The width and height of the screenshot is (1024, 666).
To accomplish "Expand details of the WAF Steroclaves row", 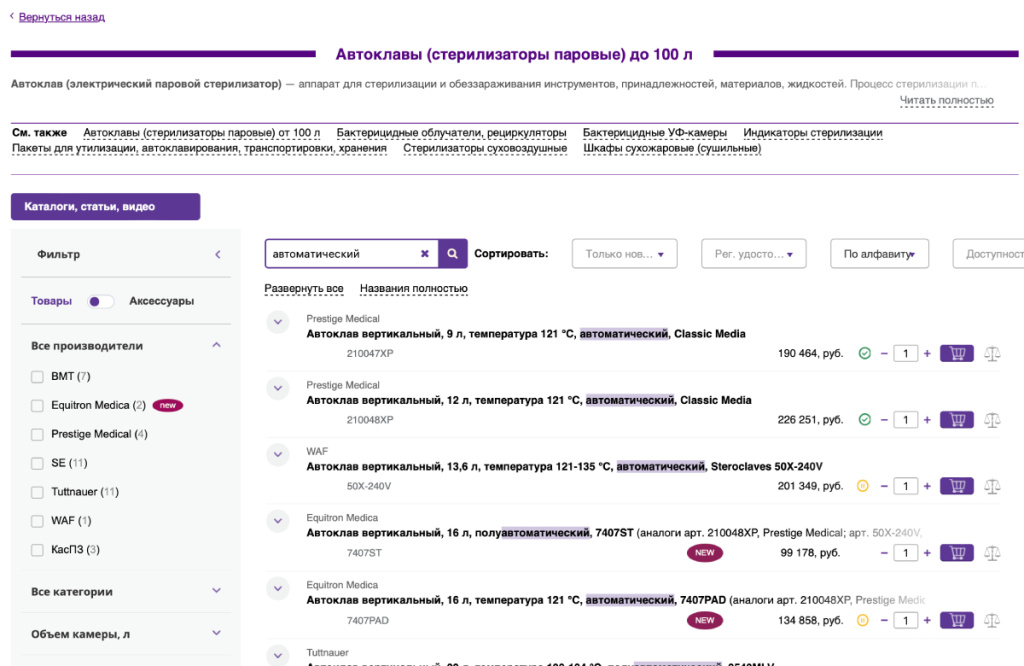I will pyautogui.click(x=278, y=454).
